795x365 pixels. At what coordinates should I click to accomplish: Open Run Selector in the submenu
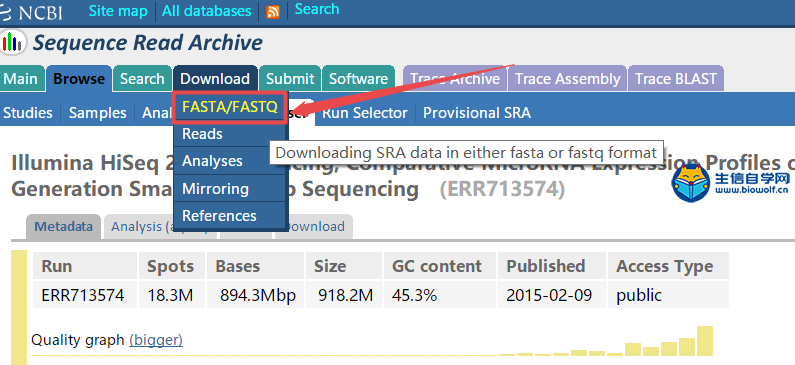click(x=365, y=113)
